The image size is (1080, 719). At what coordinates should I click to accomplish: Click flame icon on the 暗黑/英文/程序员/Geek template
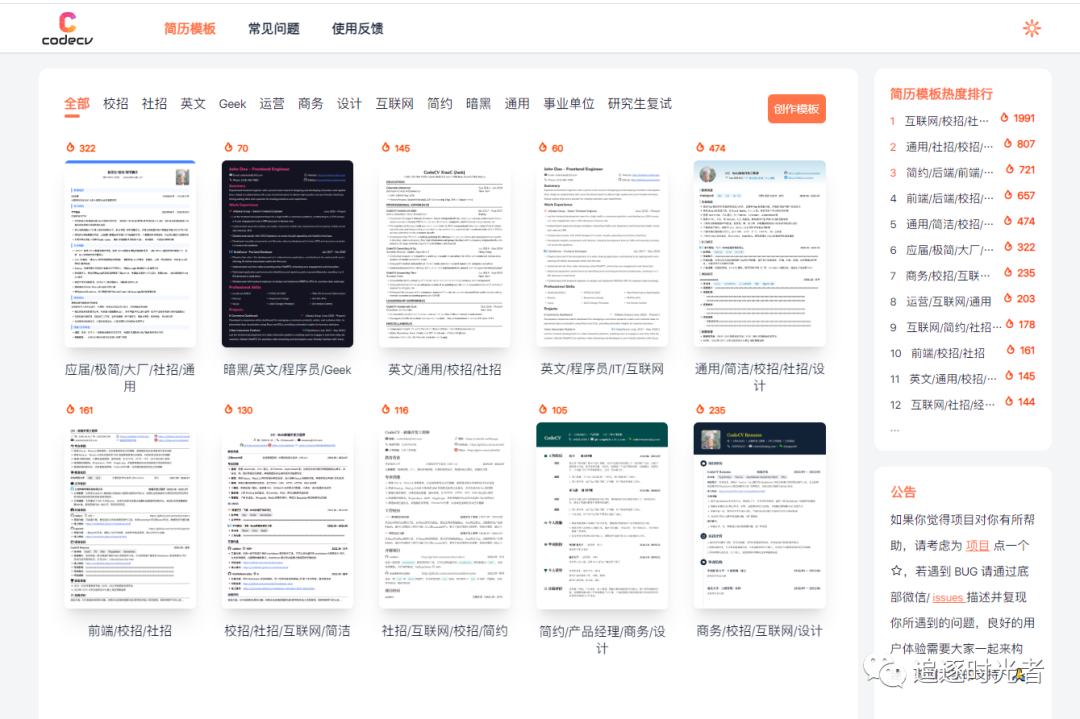point(229,147)
